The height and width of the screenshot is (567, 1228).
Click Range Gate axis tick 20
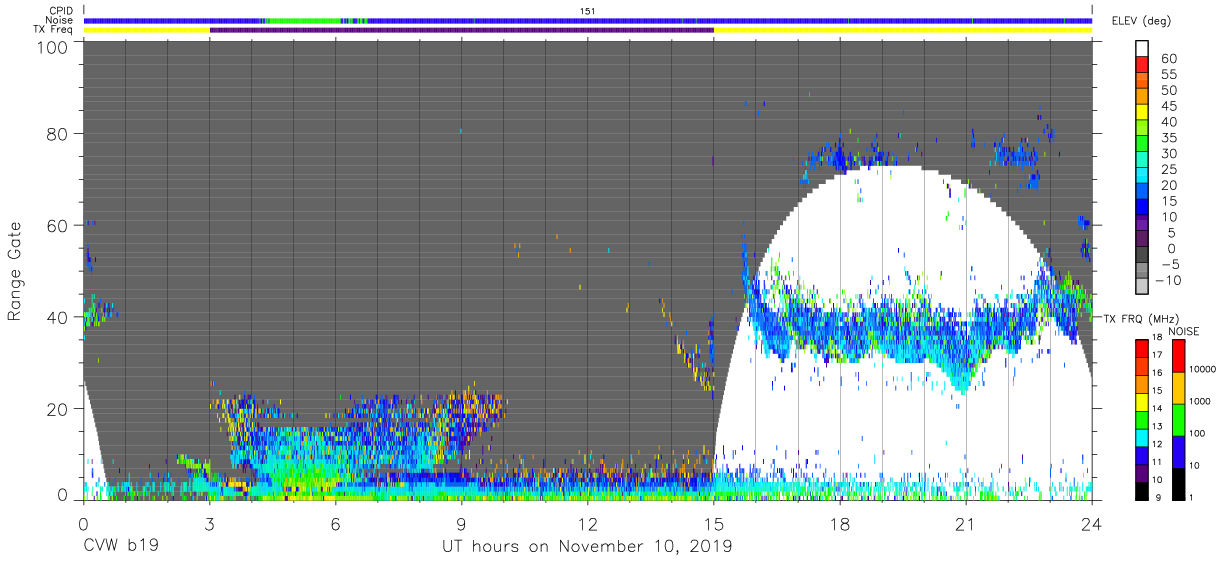(58, 408)
